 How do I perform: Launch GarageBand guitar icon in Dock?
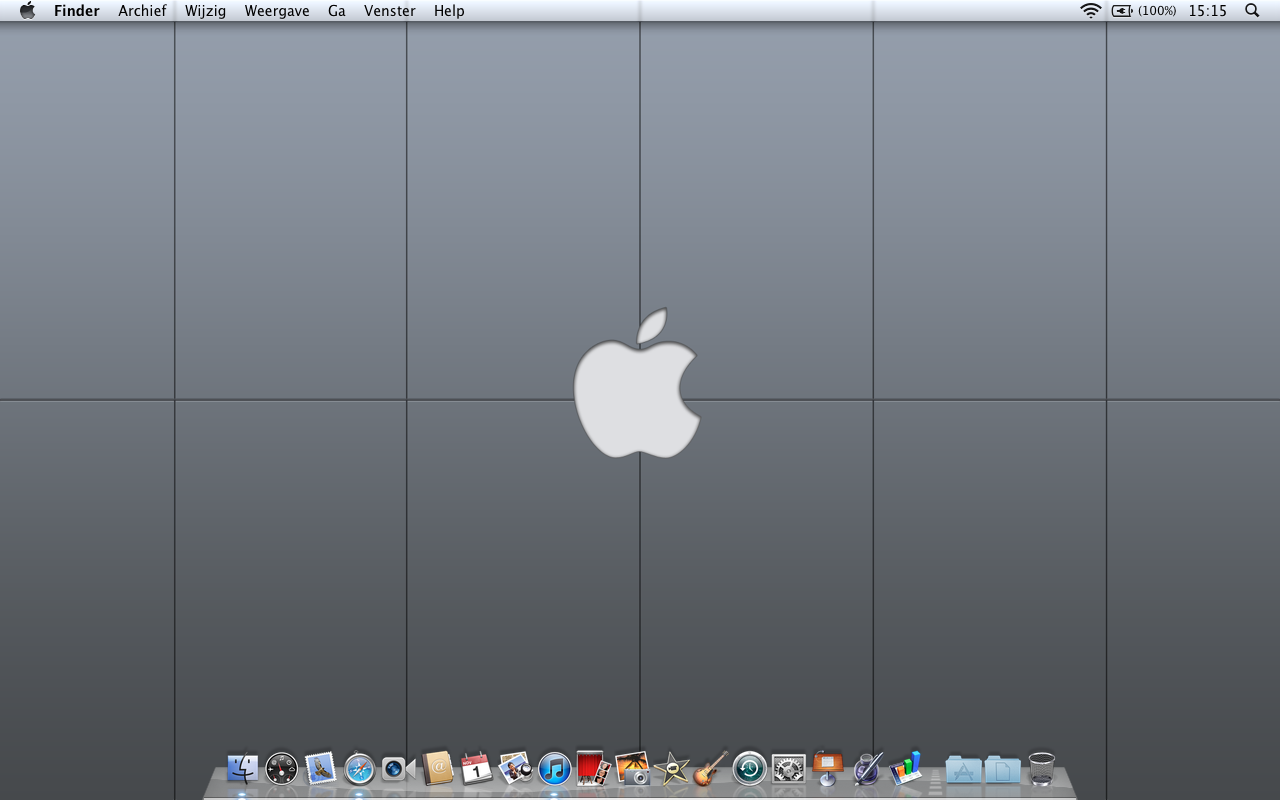[710, 768]
